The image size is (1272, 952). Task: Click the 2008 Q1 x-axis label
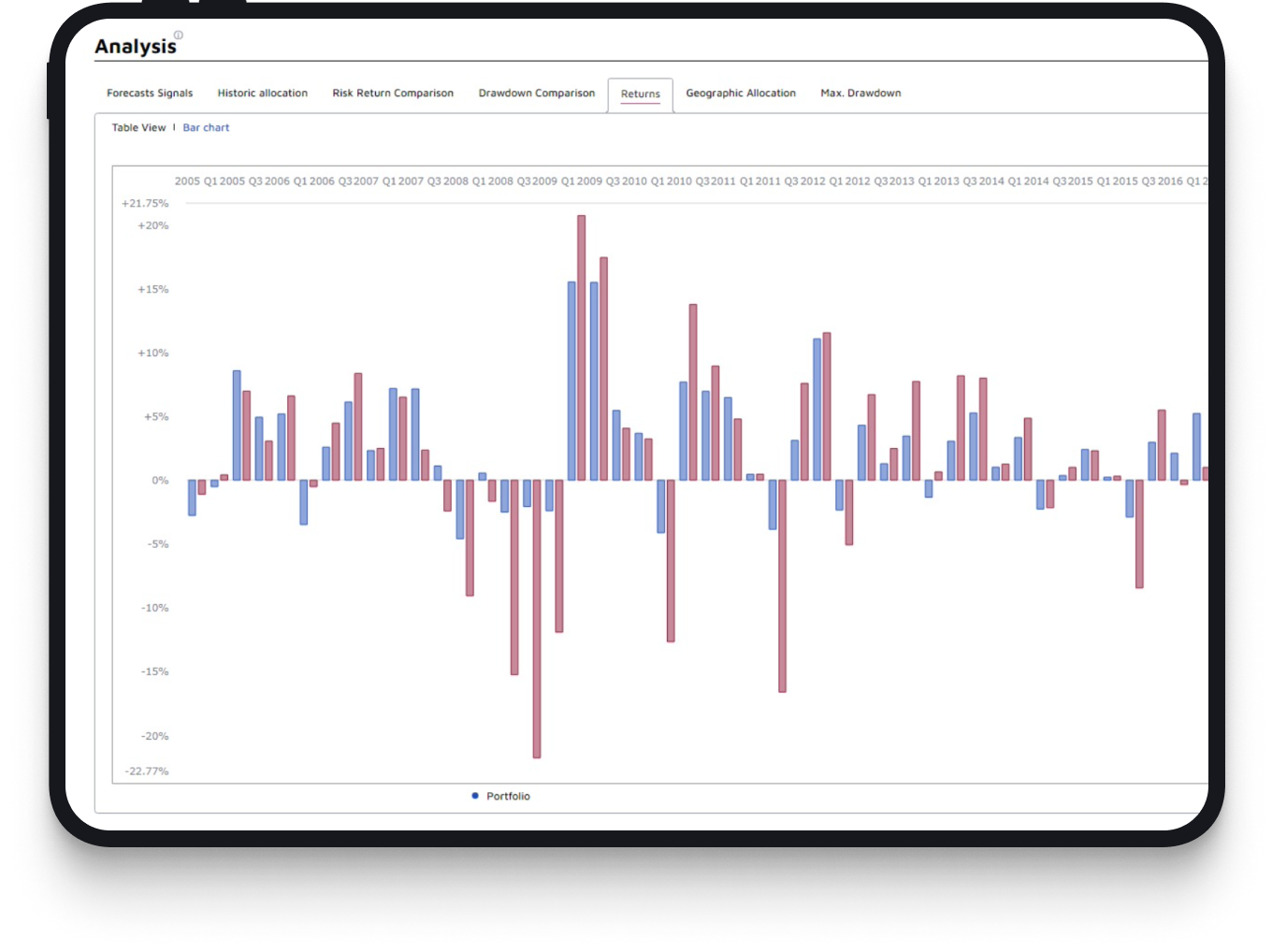464,181
